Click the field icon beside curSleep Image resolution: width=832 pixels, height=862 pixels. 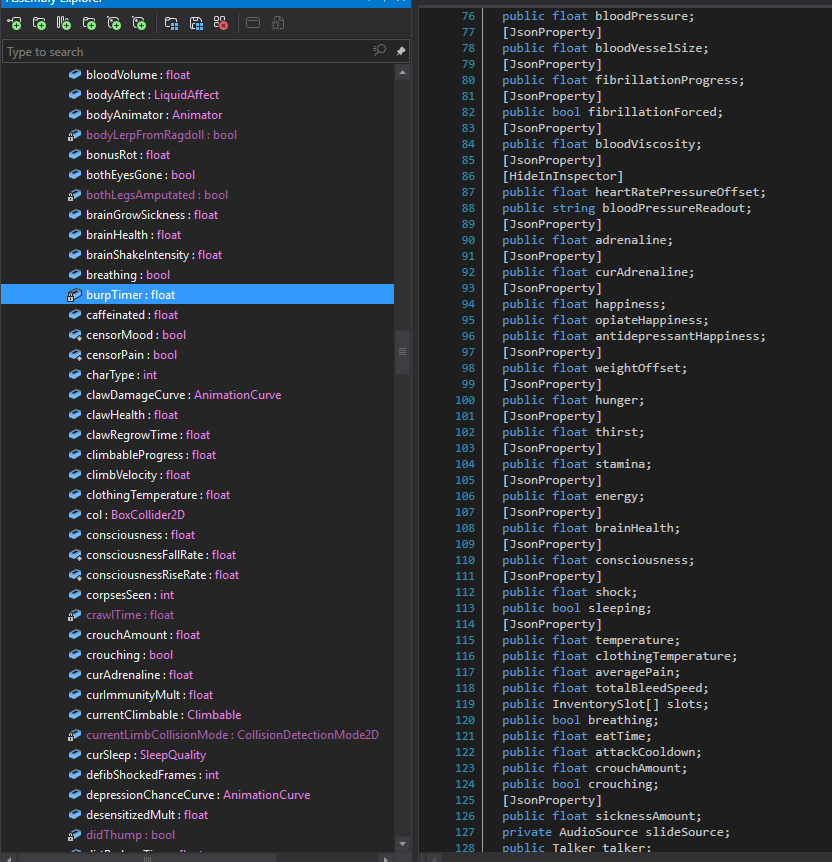pyautogui.click(x=75, y=755)
